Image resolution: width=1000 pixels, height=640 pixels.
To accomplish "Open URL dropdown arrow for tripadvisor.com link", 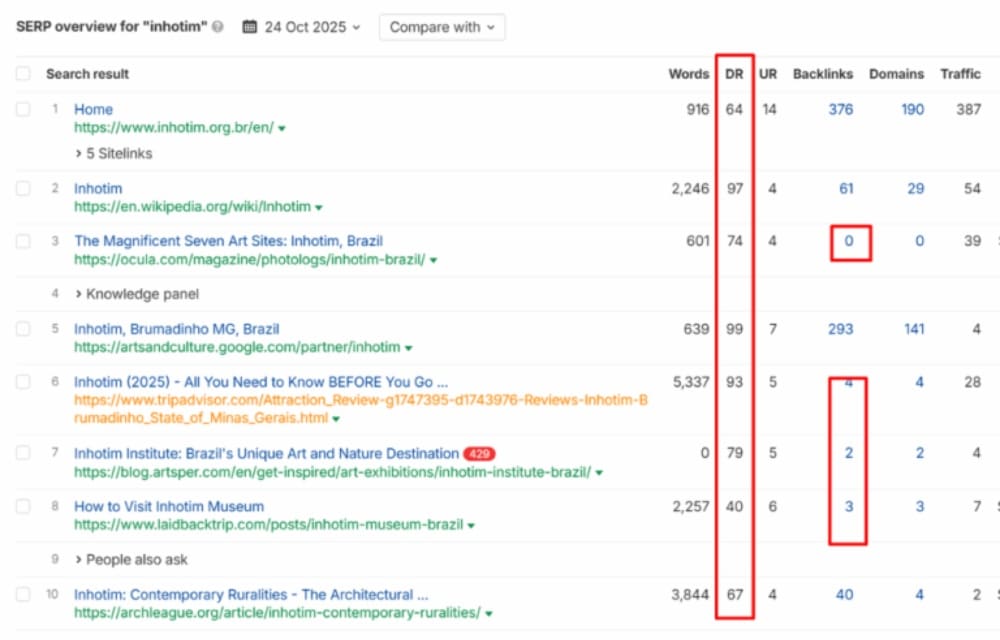I will click(x=336, y=419).
